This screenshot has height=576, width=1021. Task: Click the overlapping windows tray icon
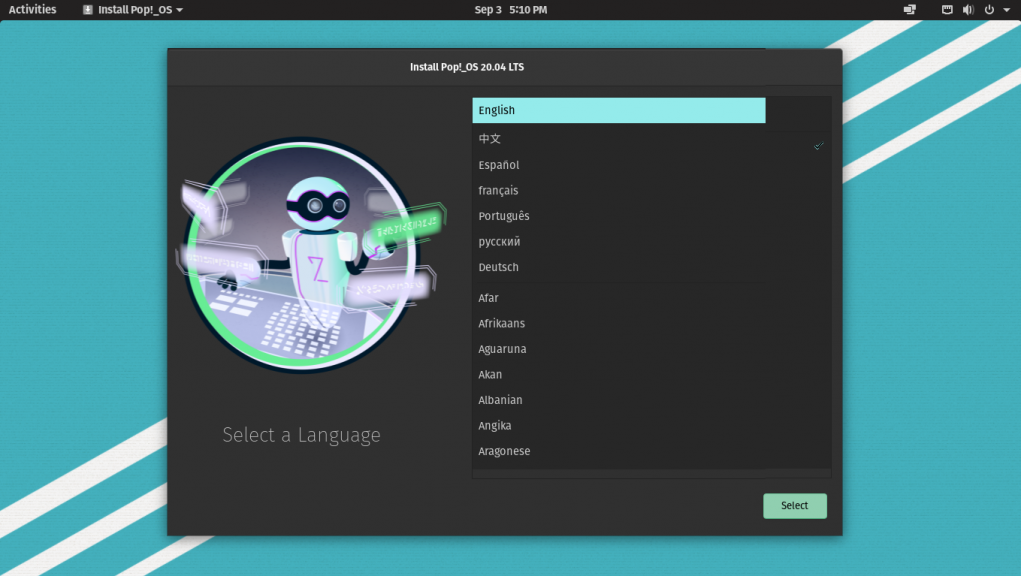tap(909, 10)
